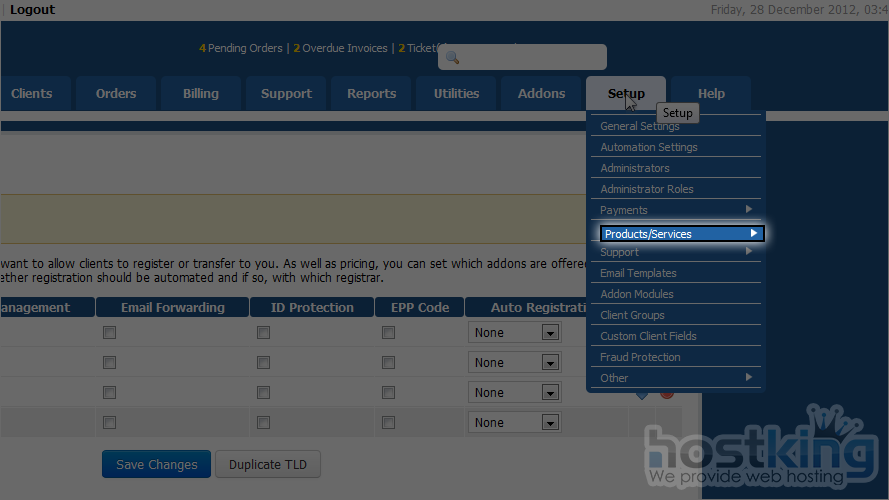This screenshot has height=500, width=889.
Task: Click the Payments submenu arrow
Action: [749, 210]
